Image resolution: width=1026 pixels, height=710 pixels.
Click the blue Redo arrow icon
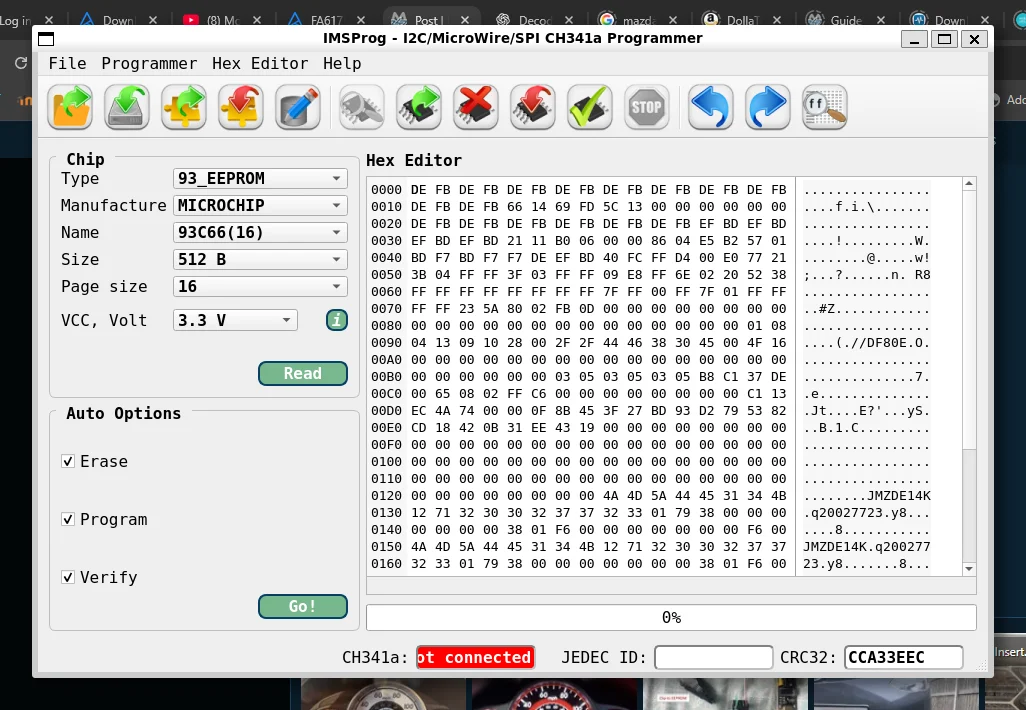click(x=768, y=107)
